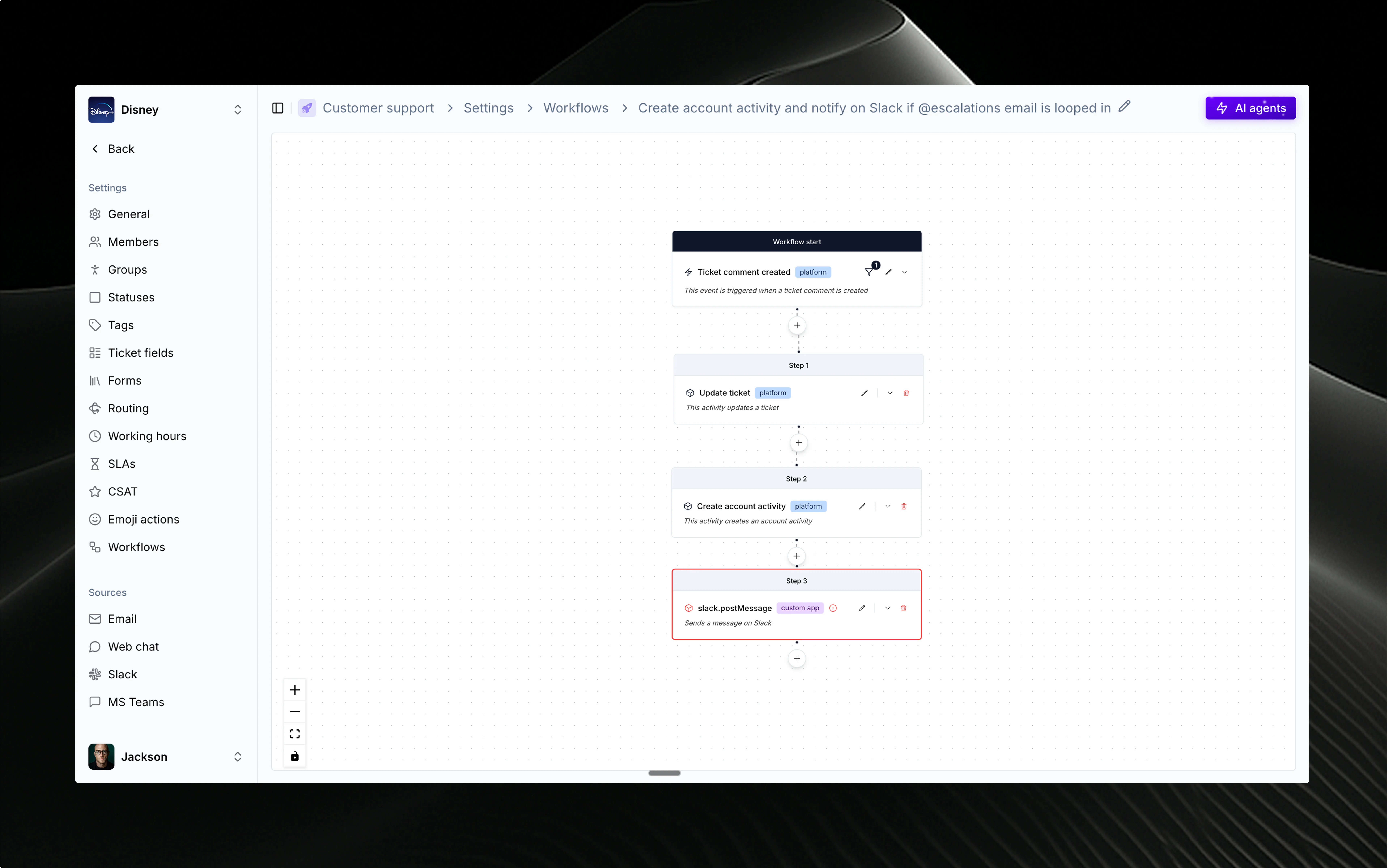Click the horizontal scrollbar handle below canvas
1389x868 pixels.
[665, 773]
